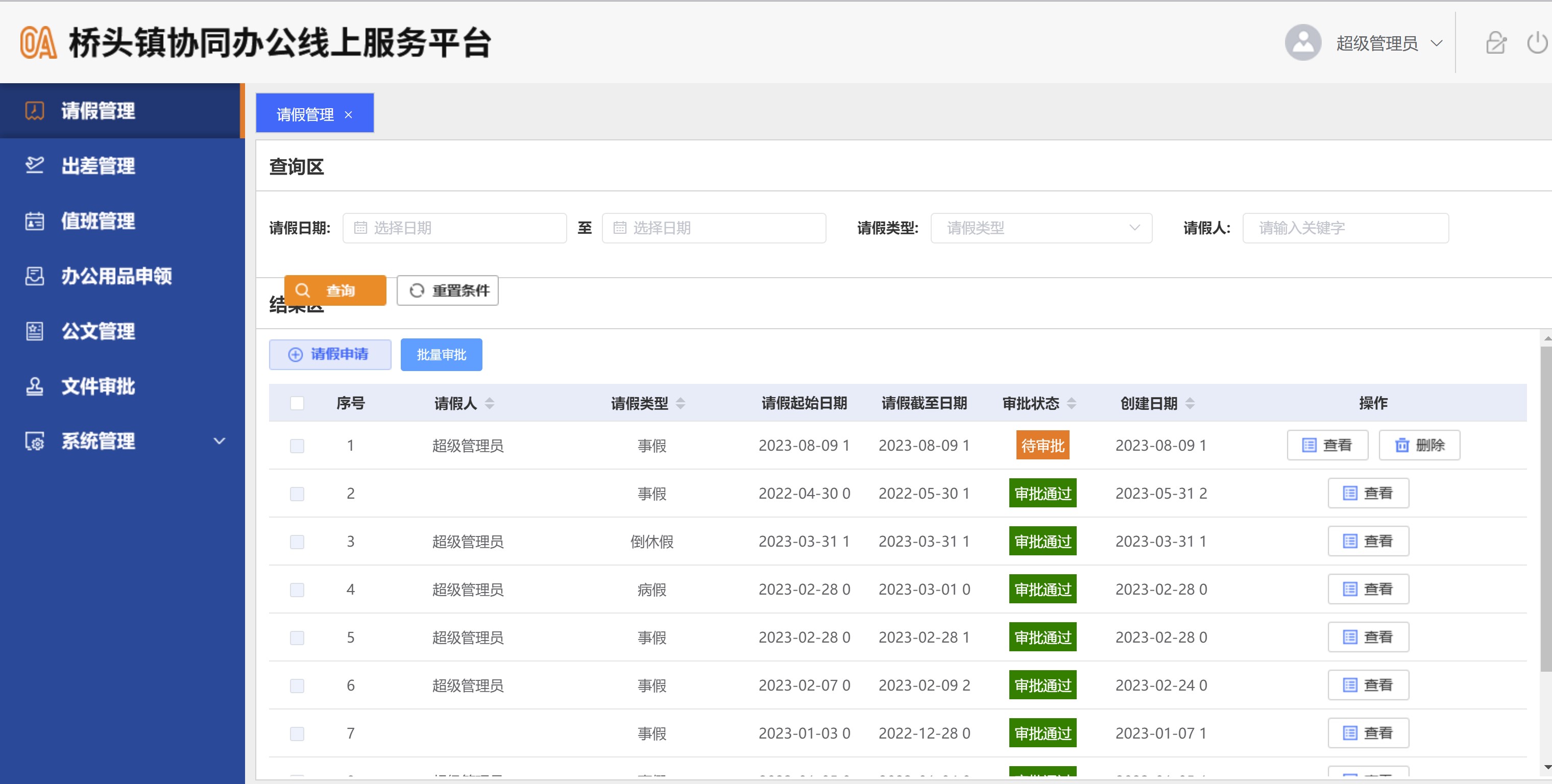1552x784 pixels.
Task: Click the trash icon in row 1
Action: (x=1402, y=445)
